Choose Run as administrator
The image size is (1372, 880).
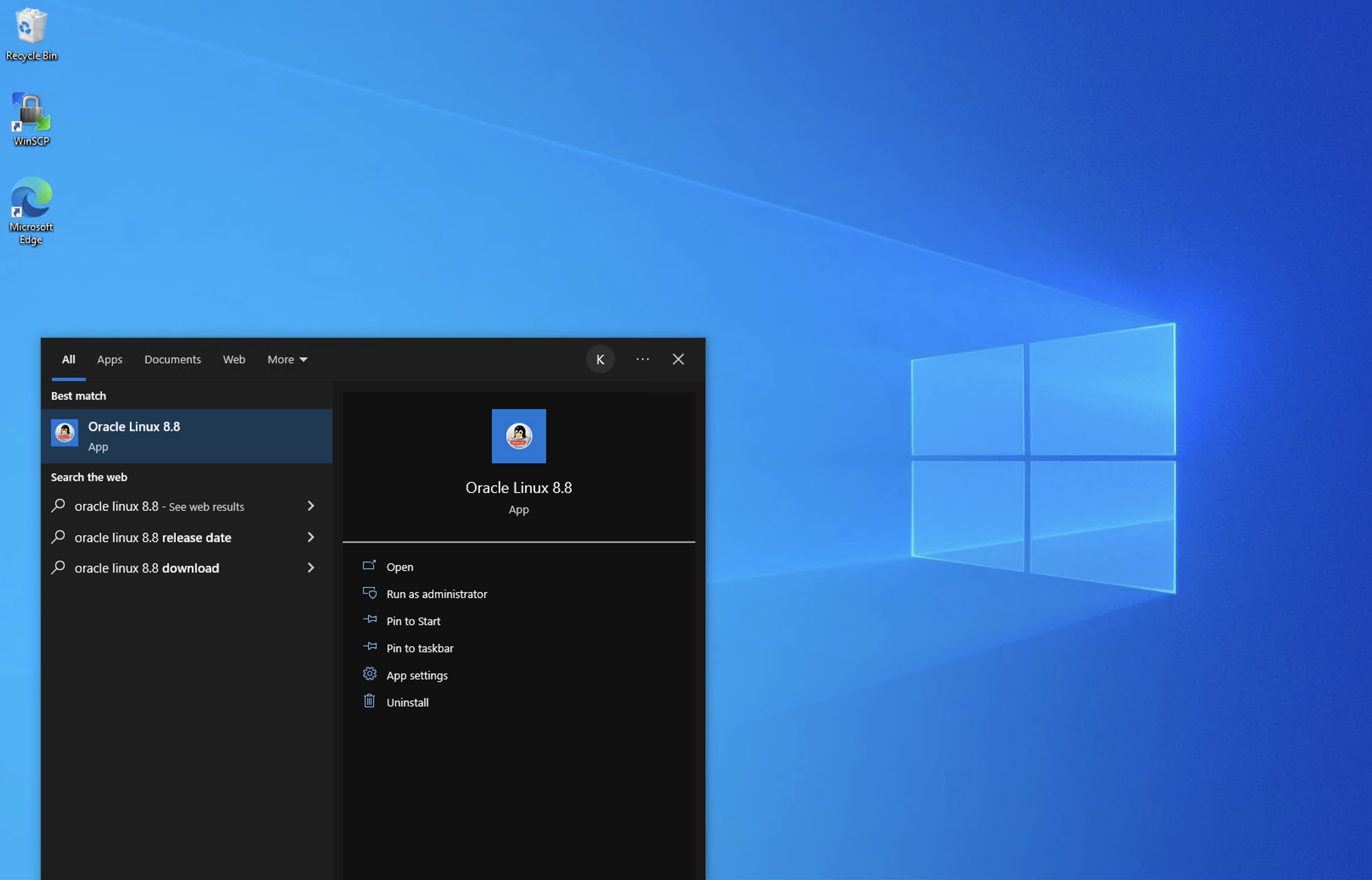[x=437, y=594]
